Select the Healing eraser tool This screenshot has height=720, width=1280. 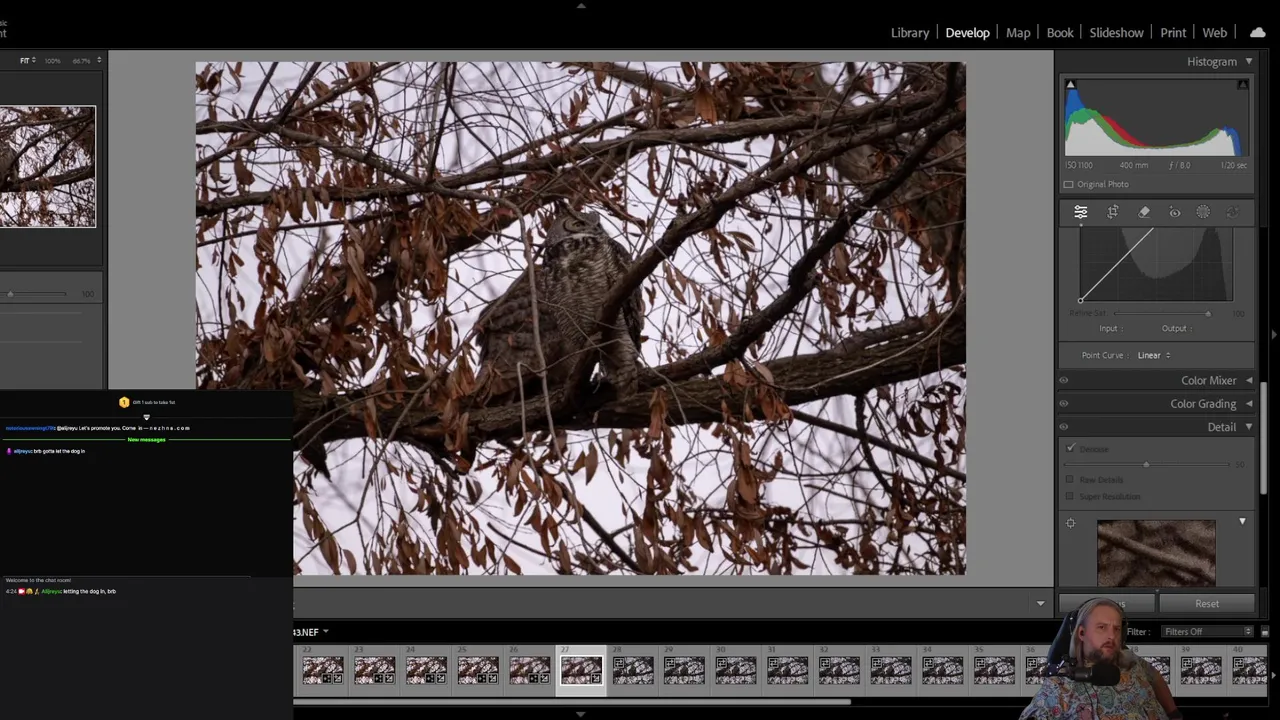tap(1144, 212)
